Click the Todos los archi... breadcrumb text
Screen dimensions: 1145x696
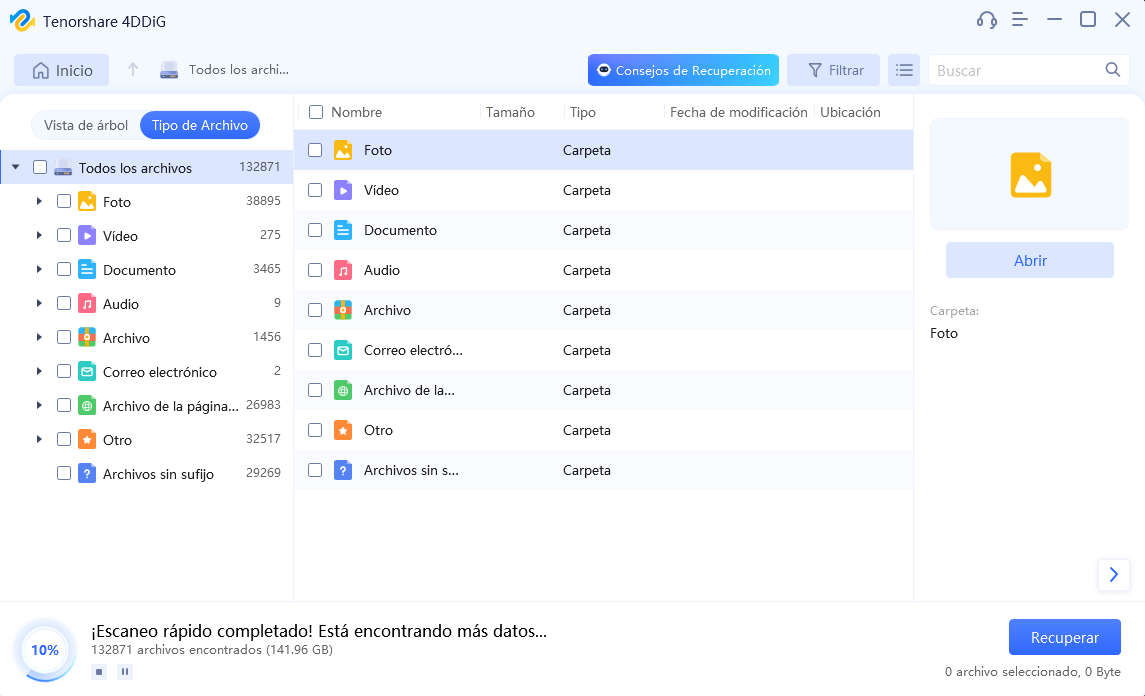click(239, 69)
